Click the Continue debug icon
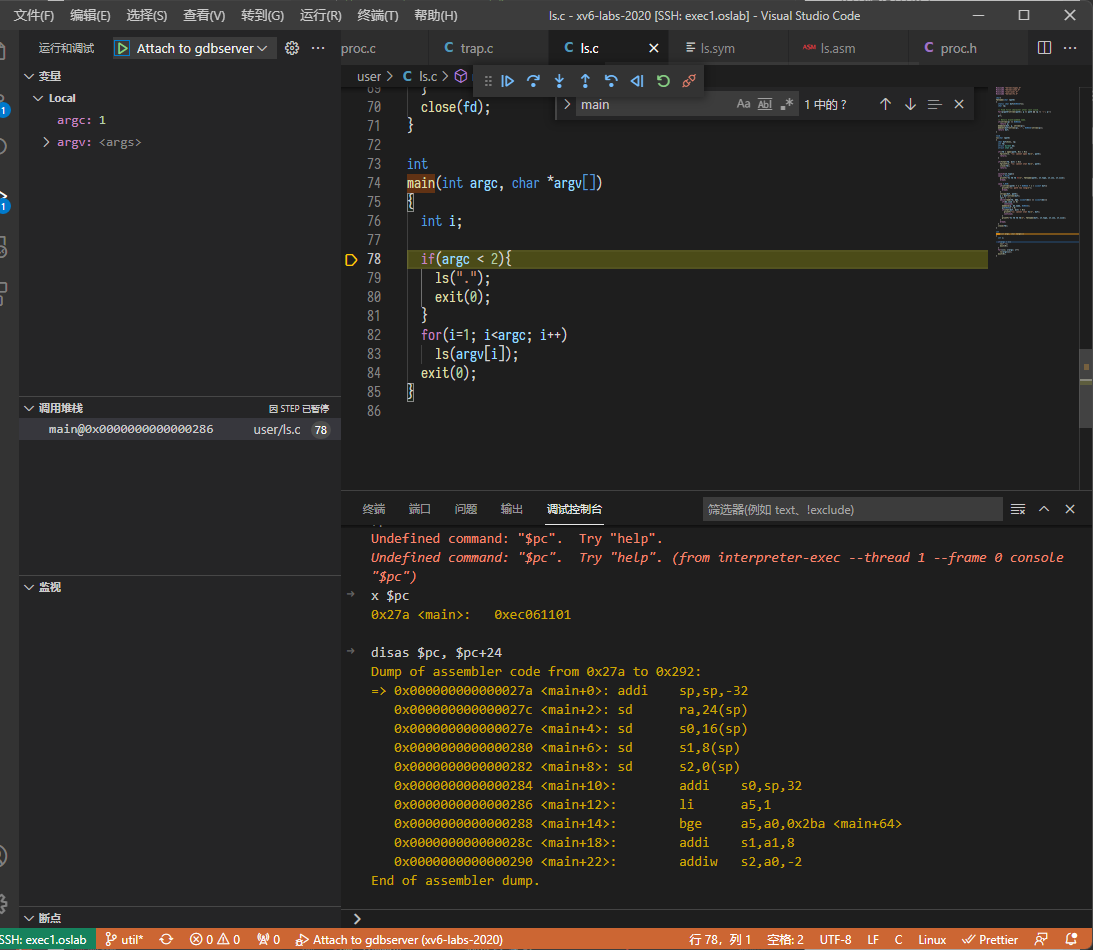The image size is (1093, 950). pos(507,81)
